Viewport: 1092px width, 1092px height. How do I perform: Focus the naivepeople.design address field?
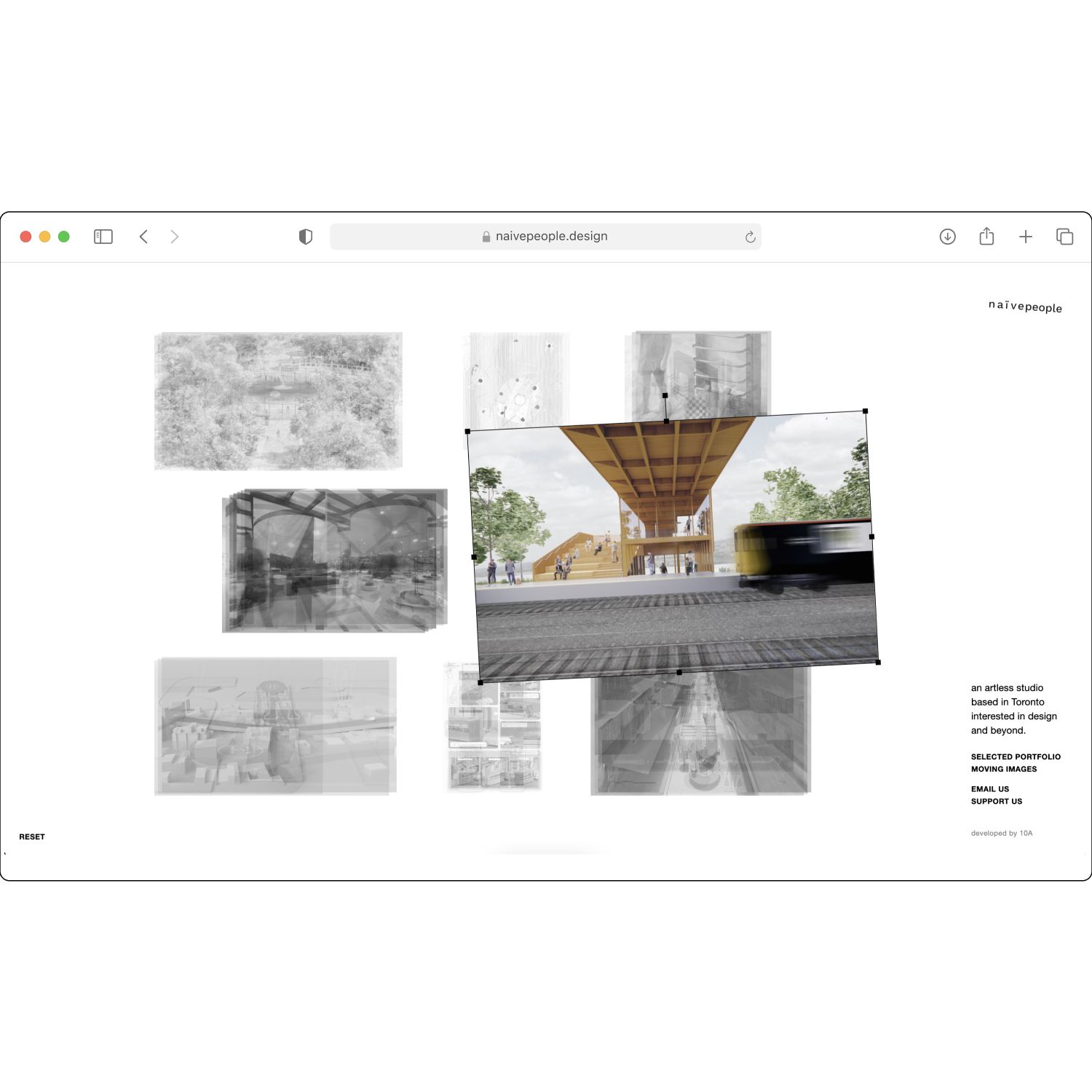545,237
